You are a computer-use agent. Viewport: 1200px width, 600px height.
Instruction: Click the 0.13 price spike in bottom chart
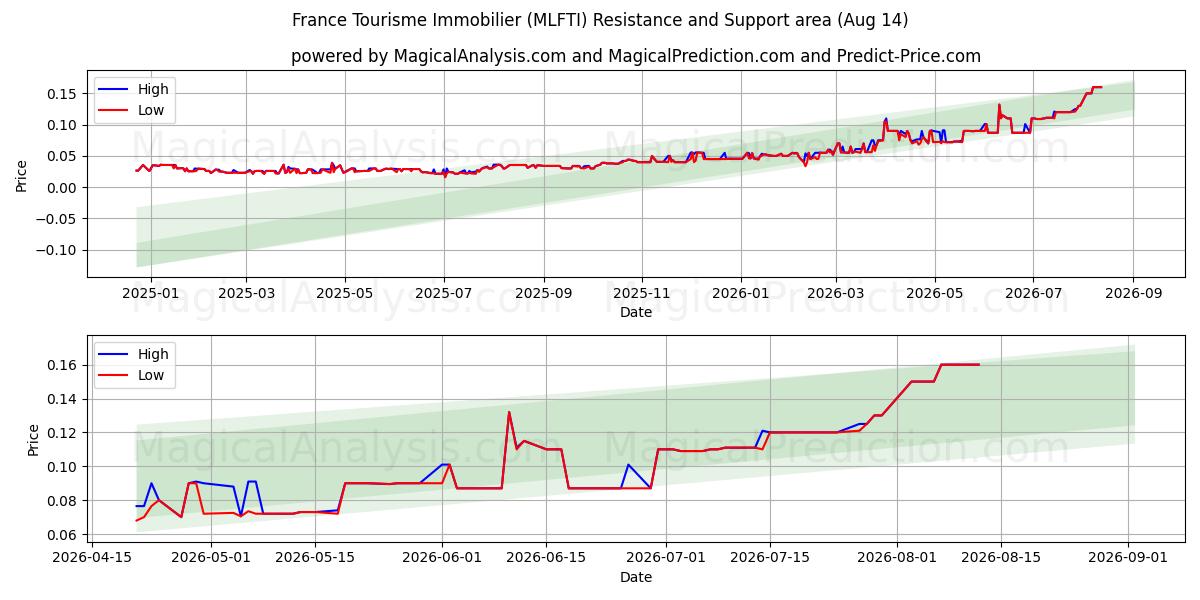click(x=509, y=412)
